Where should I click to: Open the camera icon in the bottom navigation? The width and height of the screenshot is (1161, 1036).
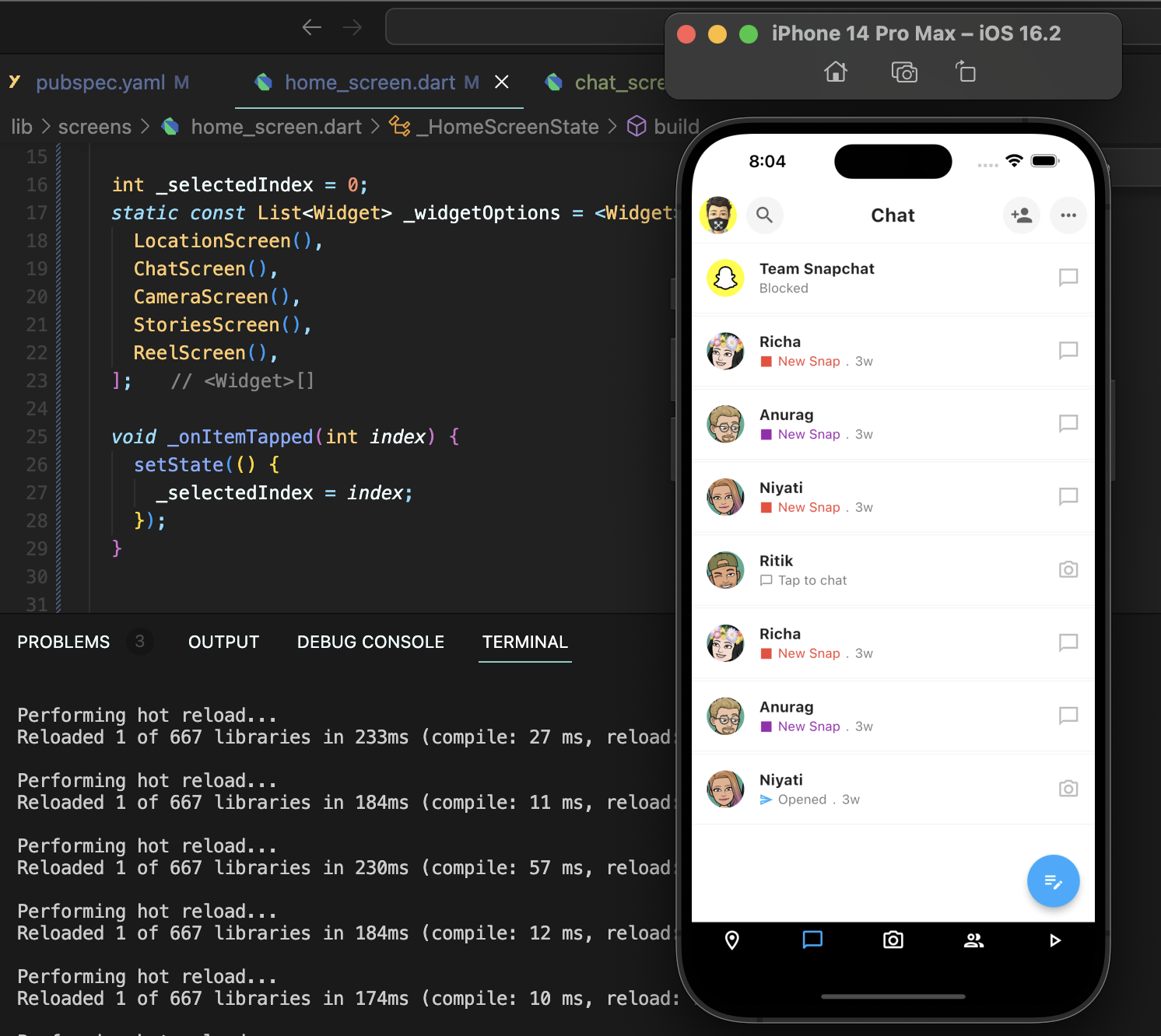click(x=893, y=940)
